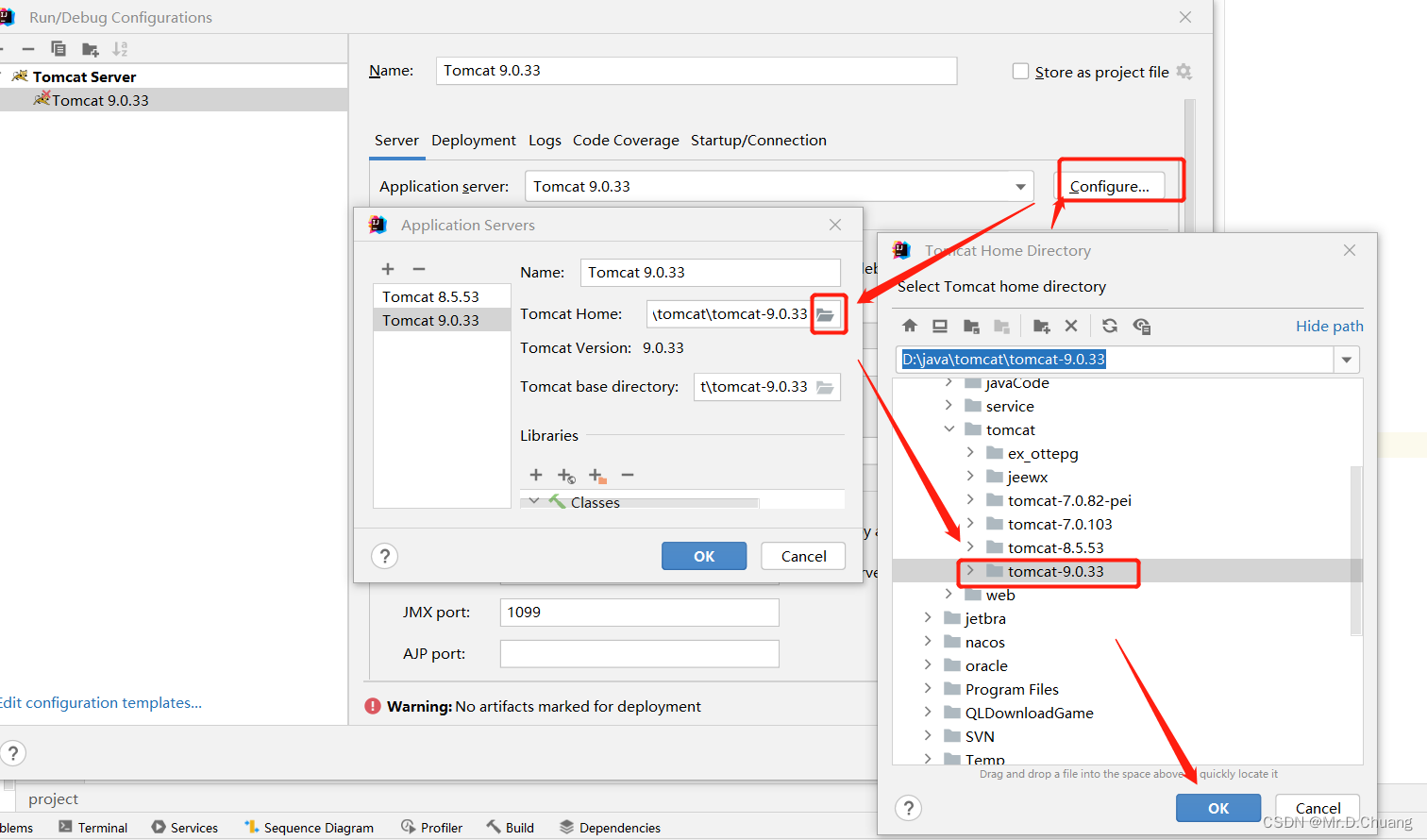The image size is (1427, 840).
Task: Open project file storage settings gear
Action: [x=1184, y=72]
